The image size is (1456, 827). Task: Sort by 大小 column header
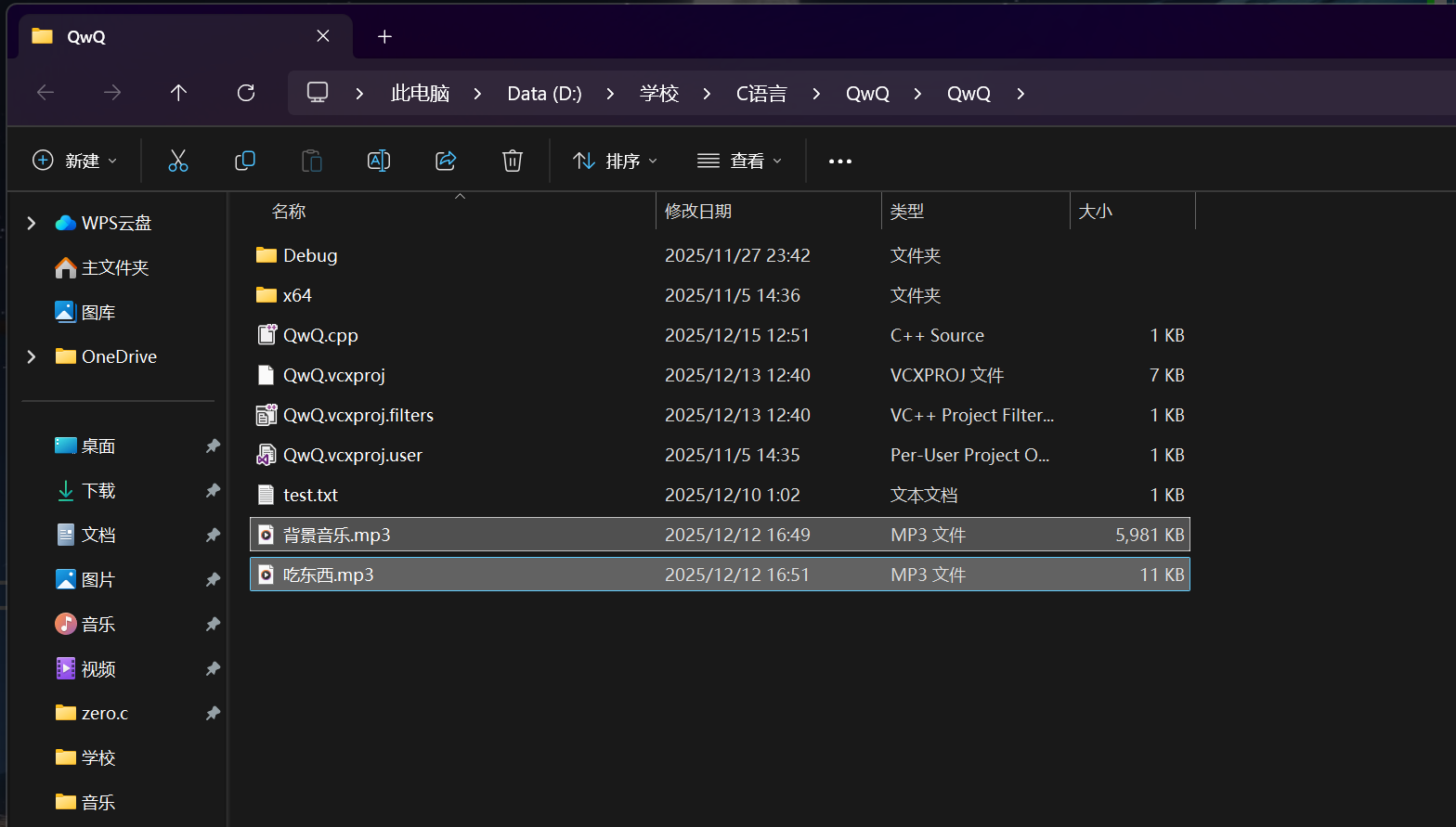click(1096, 212)
